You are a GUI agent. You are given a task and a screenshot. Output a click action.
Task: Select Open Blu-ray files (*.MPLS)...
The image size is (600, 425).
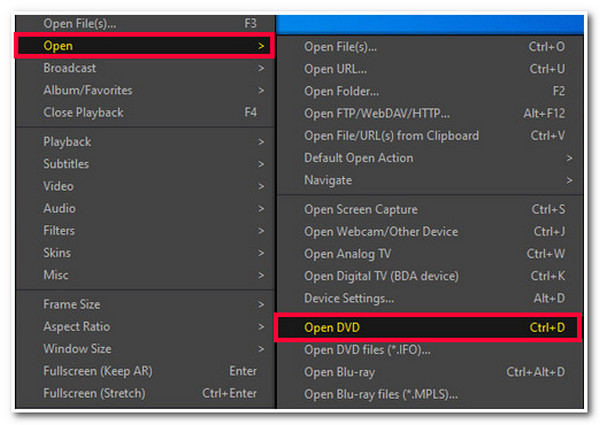click(429, 394)
